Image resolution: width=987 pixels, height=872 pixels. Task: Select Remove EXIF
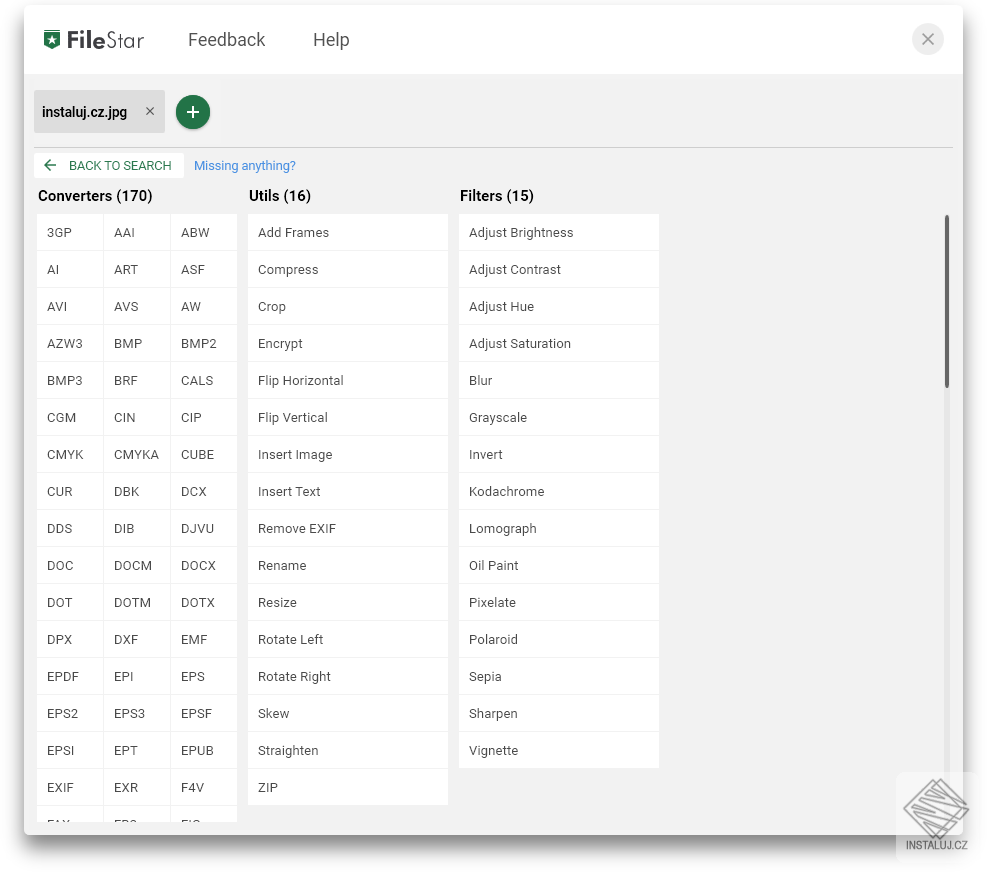click(x=348, y=528)
